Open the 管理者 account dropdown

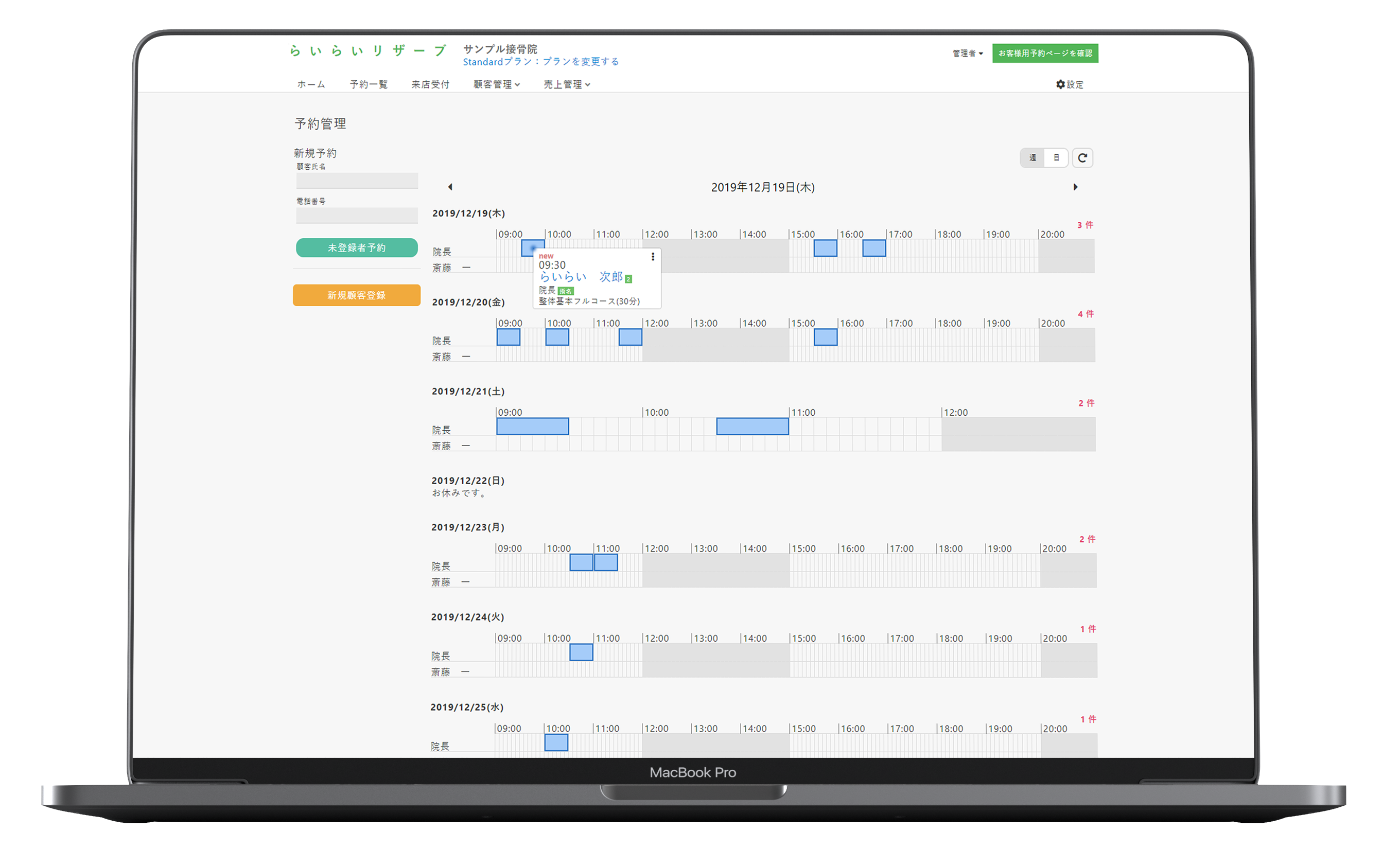968,54
